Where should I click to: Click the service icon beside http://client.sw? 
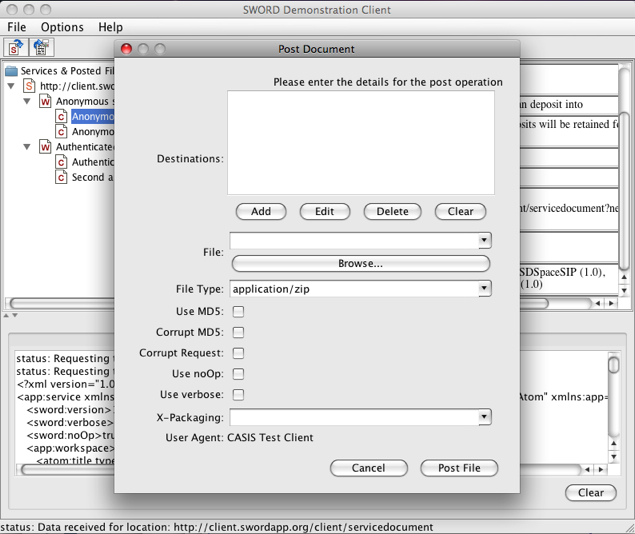pyautogui.click(x=29, y=86)
